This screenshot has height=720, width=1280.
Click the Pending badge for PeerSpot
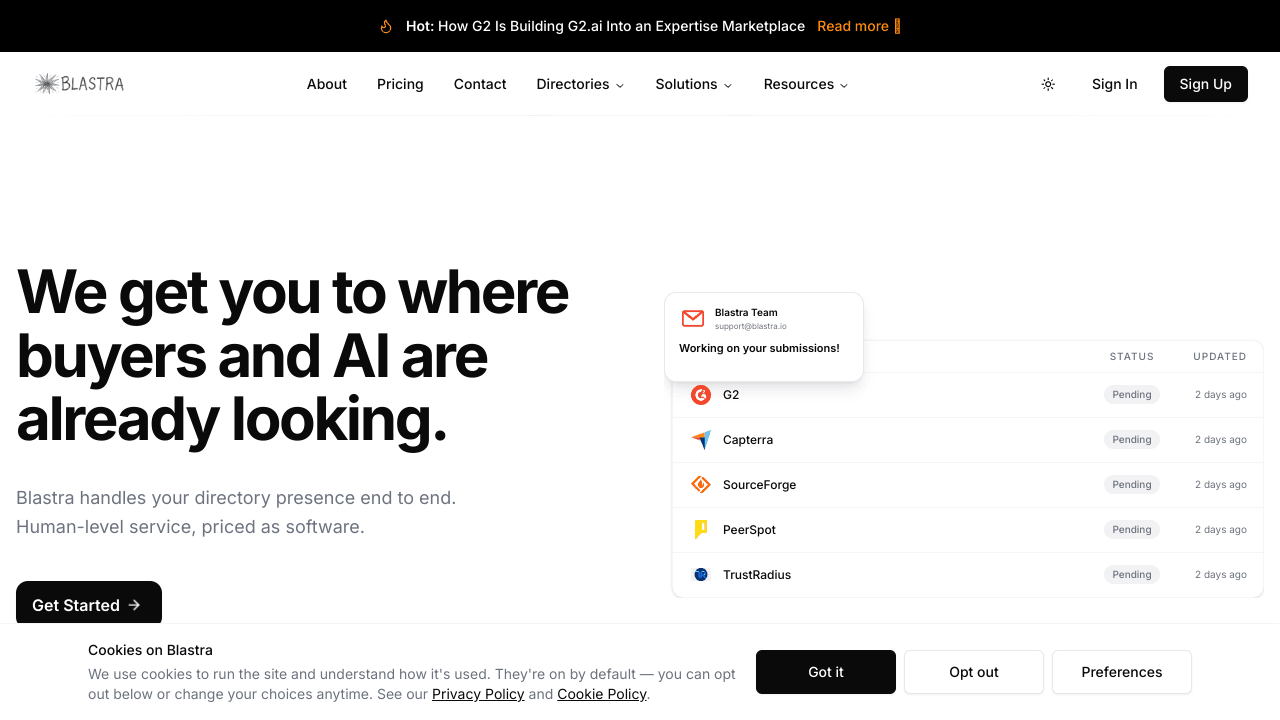pyautogui.click(x=1132, y=530)
